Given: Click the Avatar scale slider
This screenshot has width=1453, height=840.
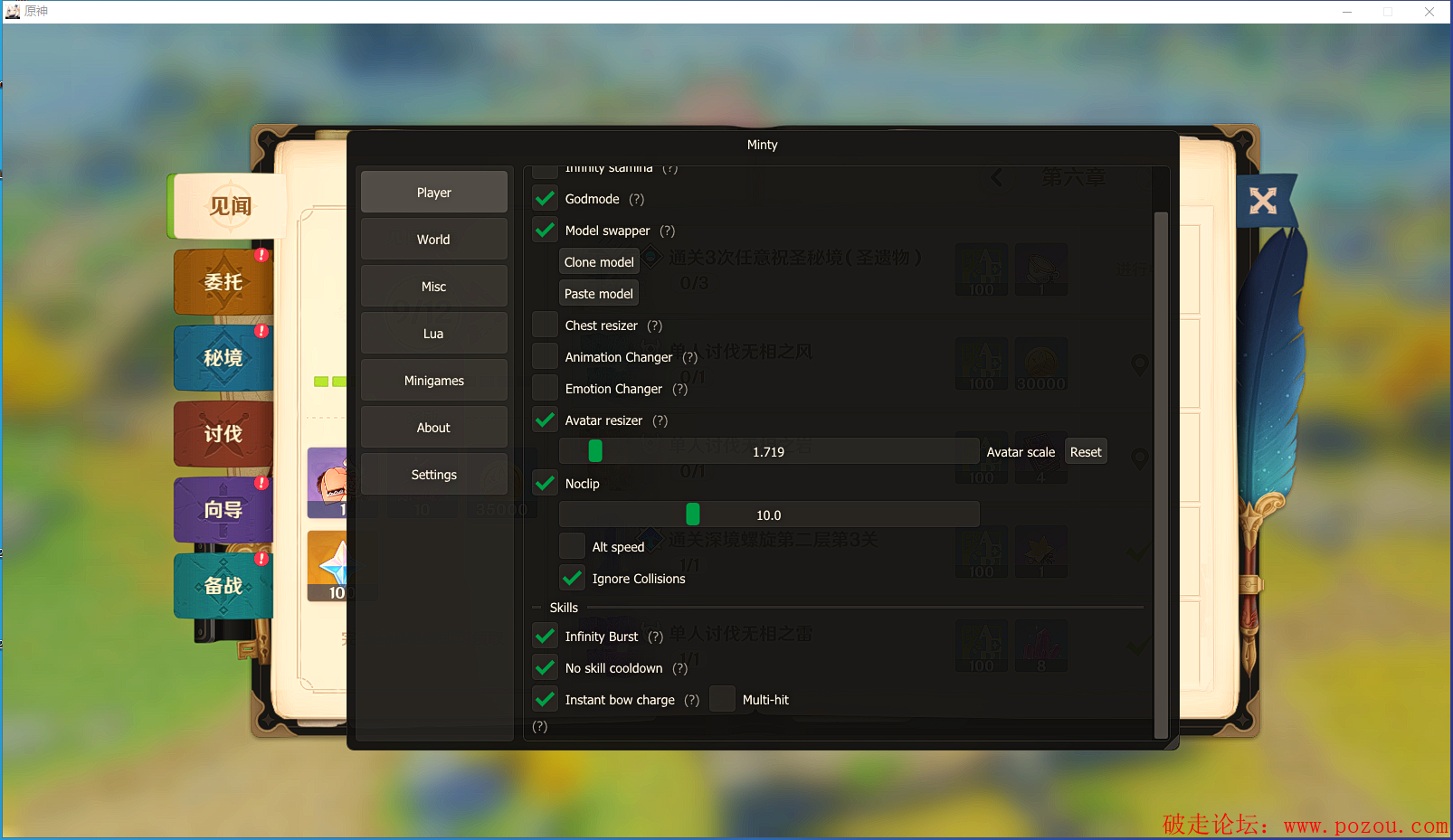Looking at the screenshot, I should (769, 452).
